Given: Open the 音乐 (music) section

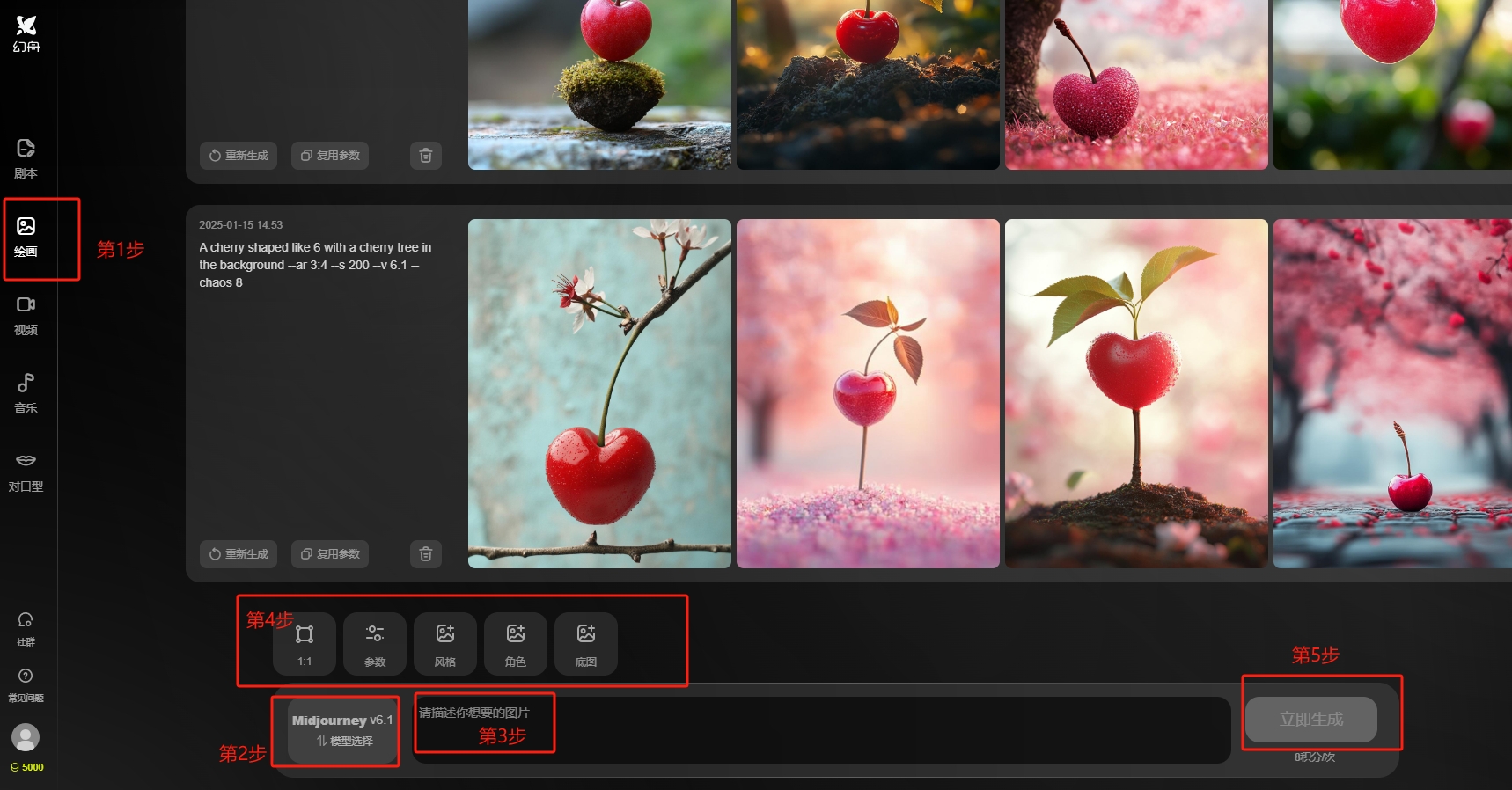Looking at the screenshot, I should (x=26, y=393).
